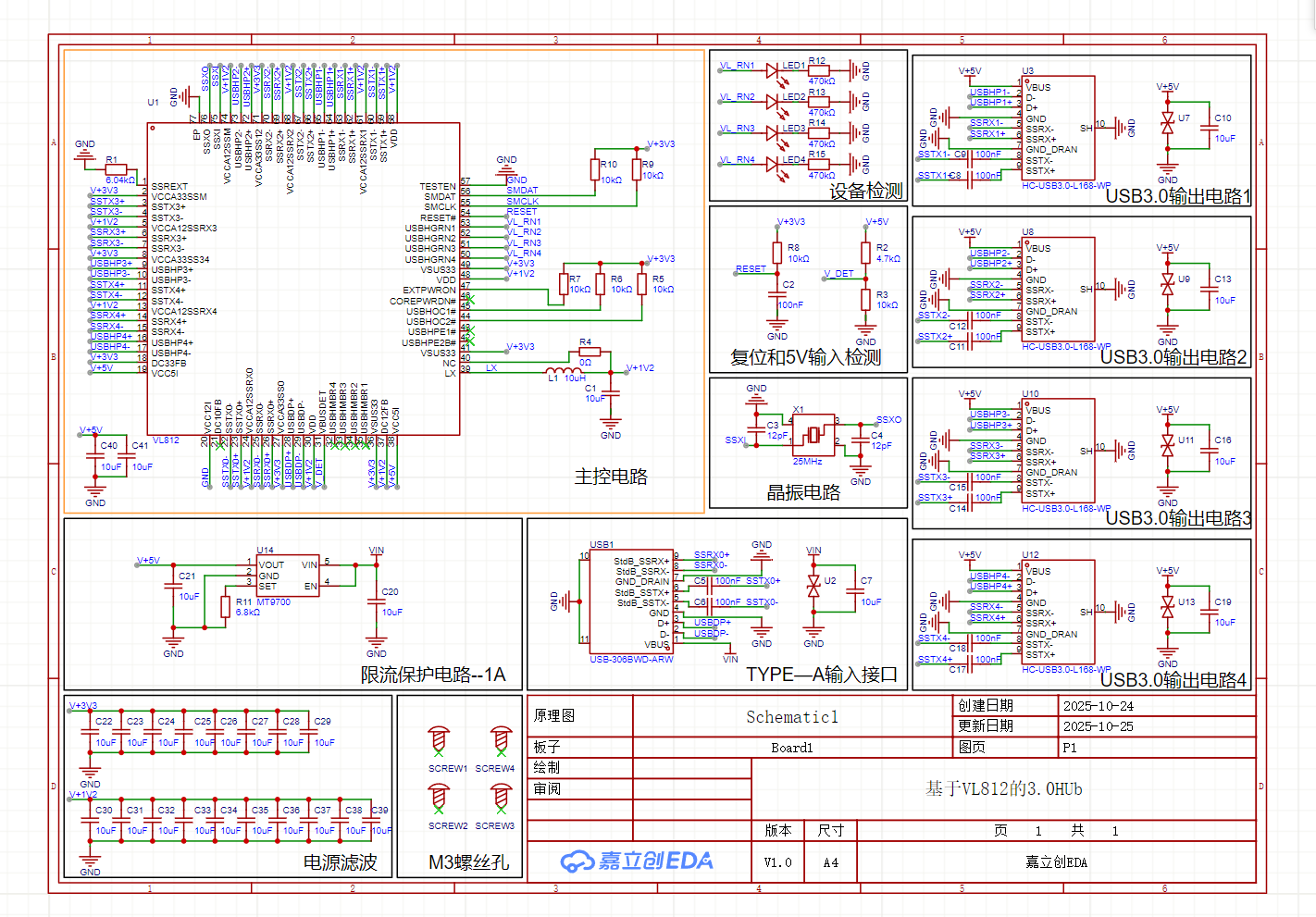Select the SCREW3 mounting hole symbol
Screen dimensions: 1316x917
pos(501,799)
